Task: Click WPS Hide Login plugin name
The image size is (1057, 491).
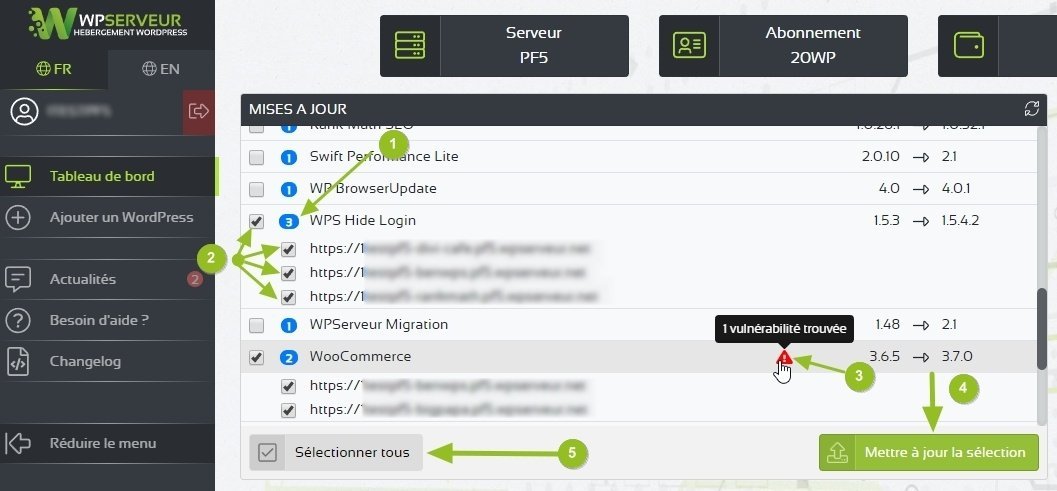Action: click(x=363, y=221)
